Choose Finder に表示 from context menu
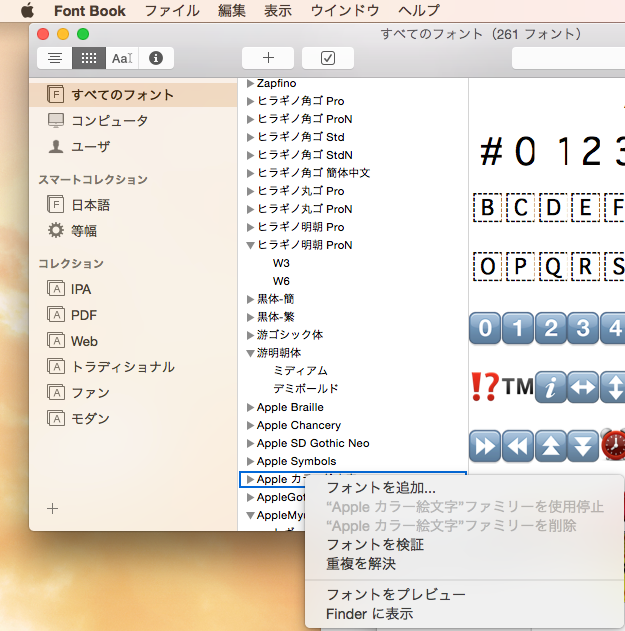 click(464, 614)
